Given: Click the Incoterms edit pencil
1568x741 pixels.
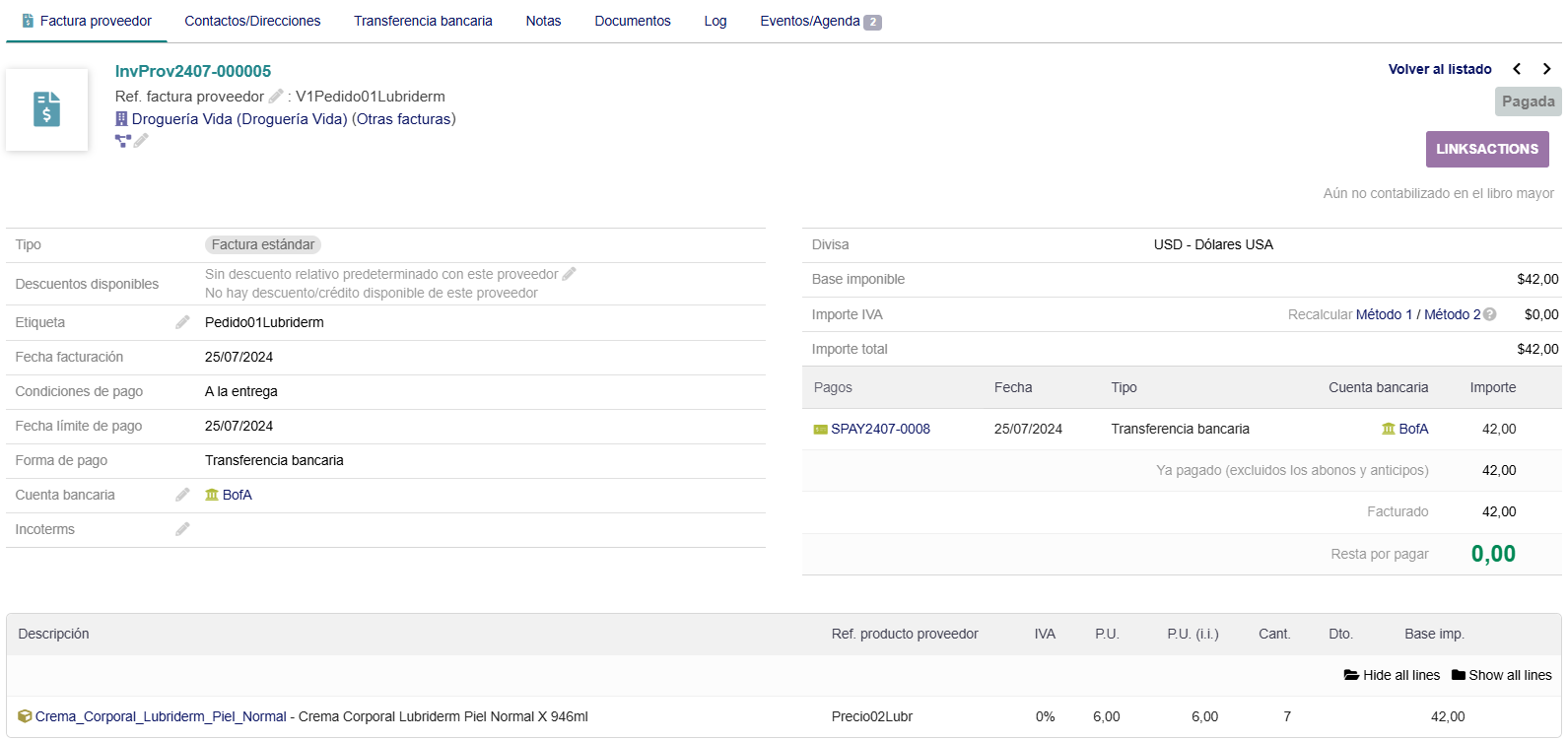Looking at the screenshot, I should 182,529.
